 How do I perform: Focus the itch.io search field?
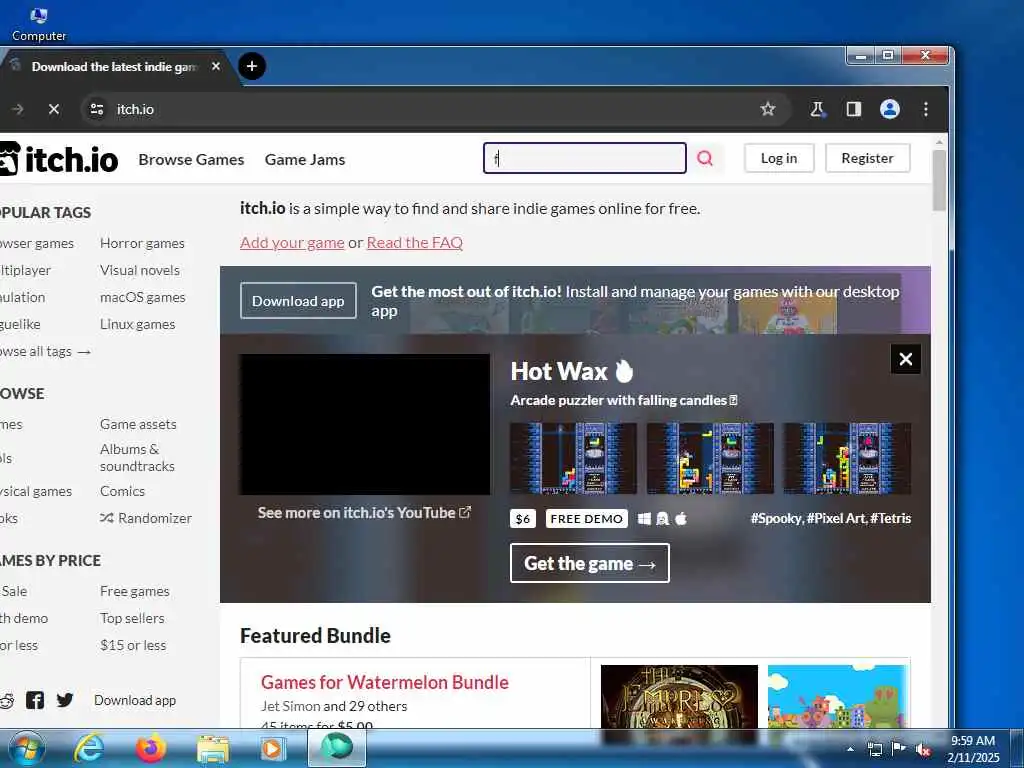coord(584,158)
